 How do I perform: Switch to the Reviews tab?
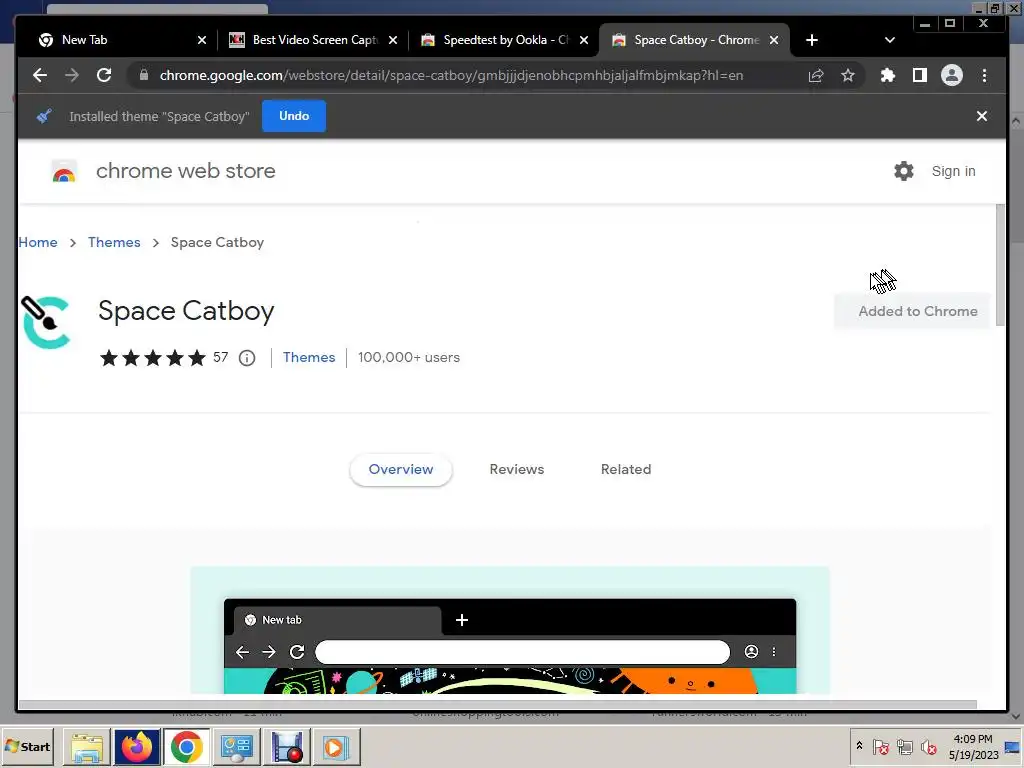517,470
